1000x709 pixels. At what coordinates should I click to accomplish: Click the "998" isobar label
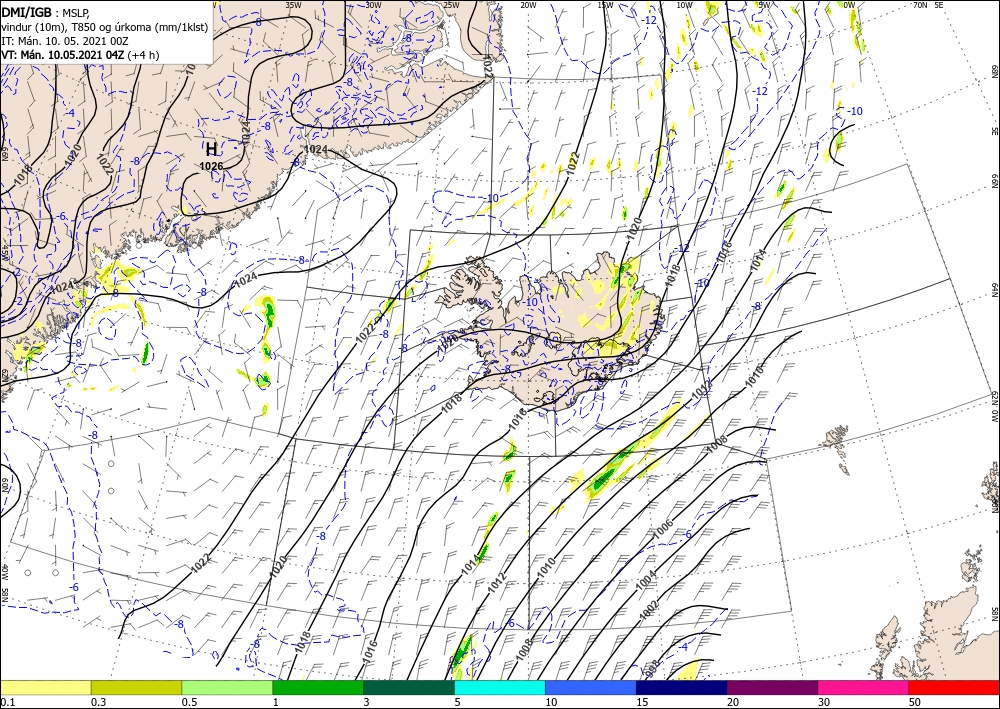pos(652,668)
